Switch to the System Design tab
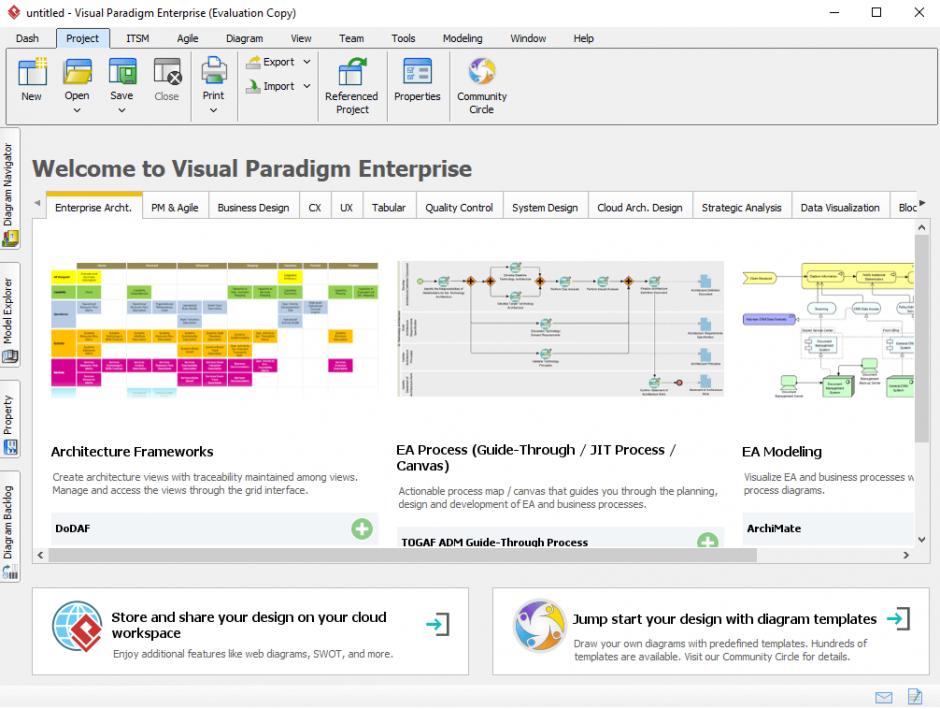940x709 pixels. tap(545, 207)
